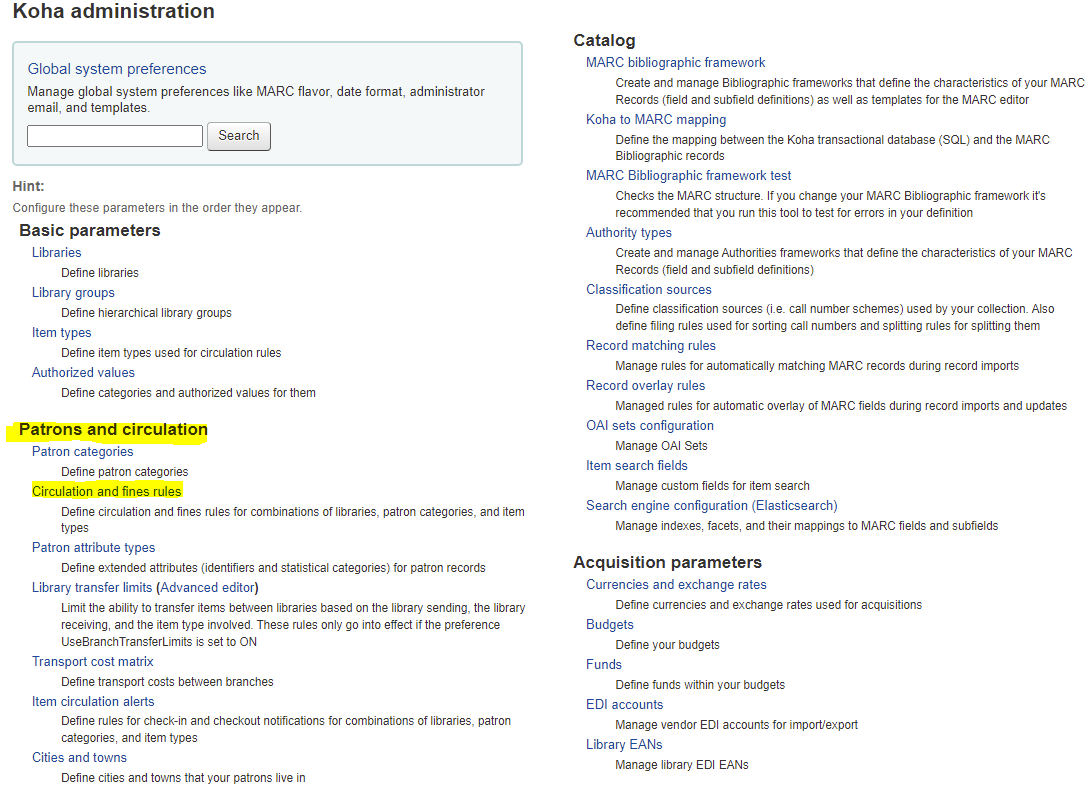
Task: Select 'Define funds within your budgets' text
Action: point(699,685)
